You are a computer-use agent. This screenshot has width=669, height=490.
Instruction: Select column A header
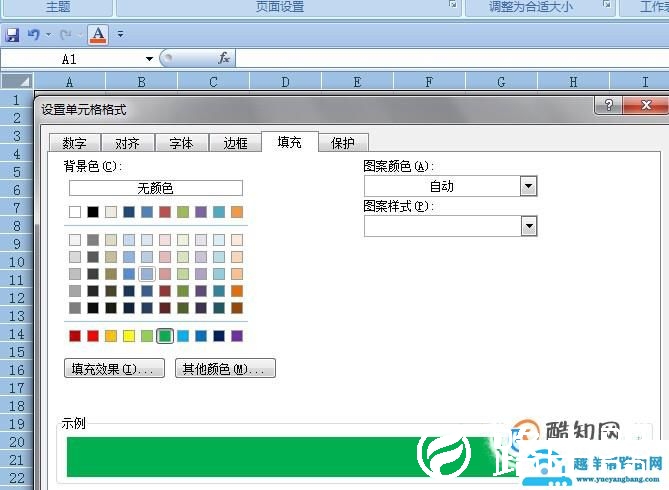click(70, 82)
